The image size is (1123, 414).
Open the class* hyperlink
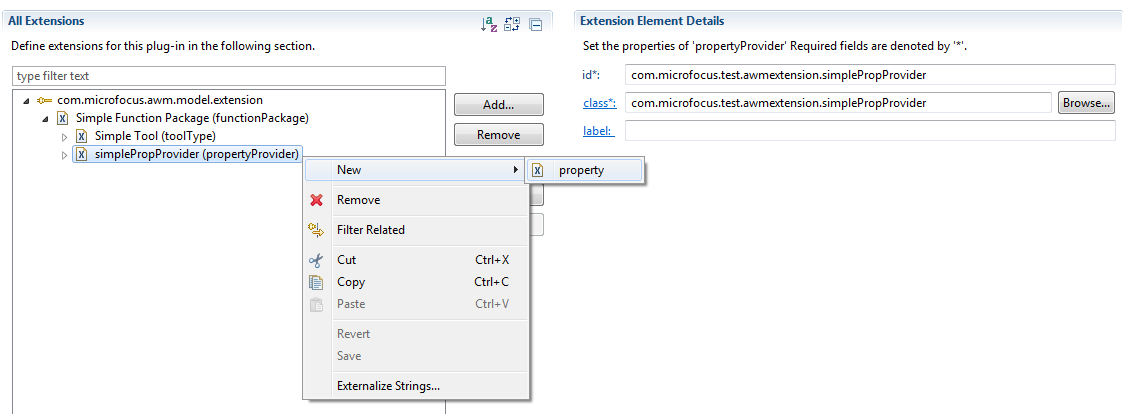pos(599,103)
